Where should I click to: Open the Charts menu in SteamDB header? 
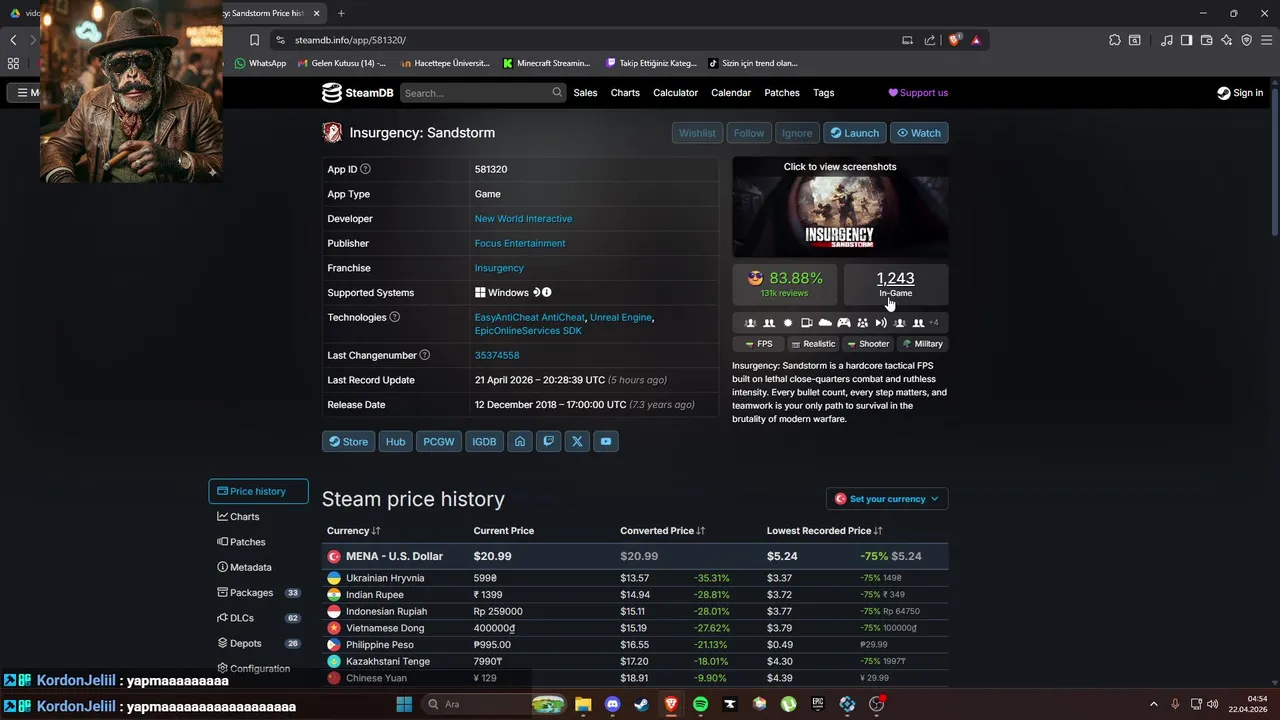tap(625, 93)
